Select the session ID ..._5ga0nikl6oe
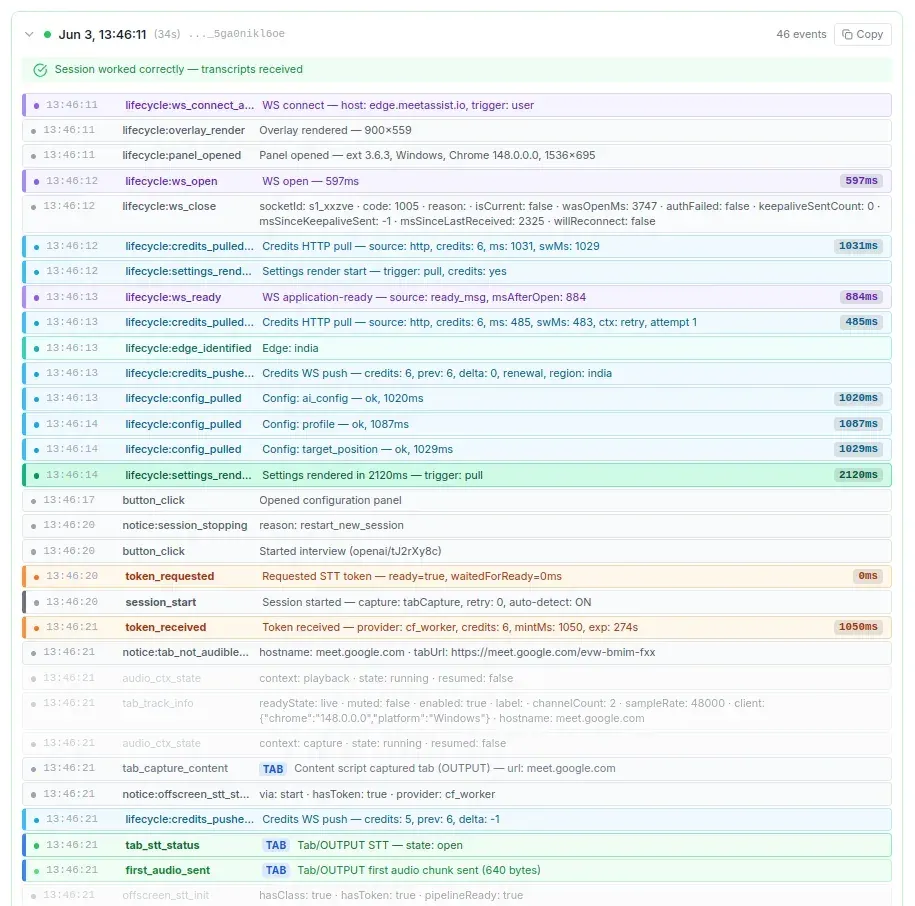 click(x=237, y=34)
